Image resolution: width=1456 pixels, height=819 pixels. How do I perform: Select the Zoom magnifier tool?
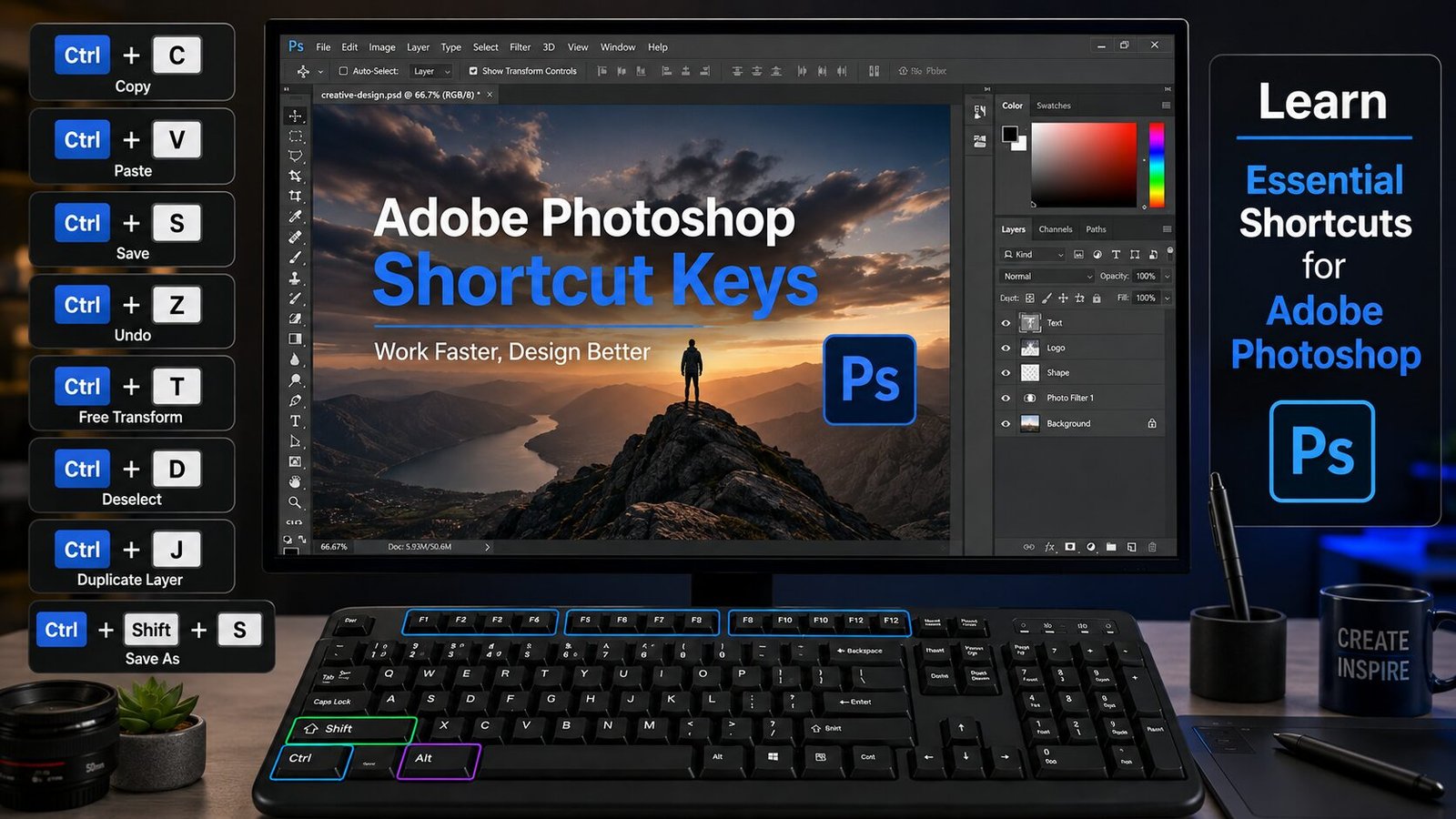coord(295,502)
